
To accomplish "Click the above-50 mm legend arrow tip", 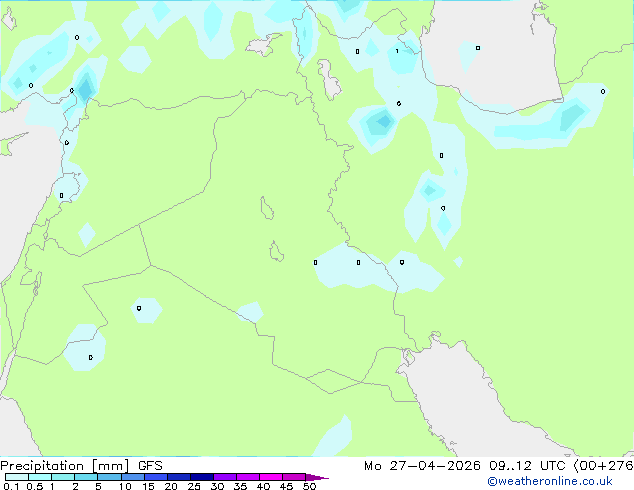I will tap(317, 478).
